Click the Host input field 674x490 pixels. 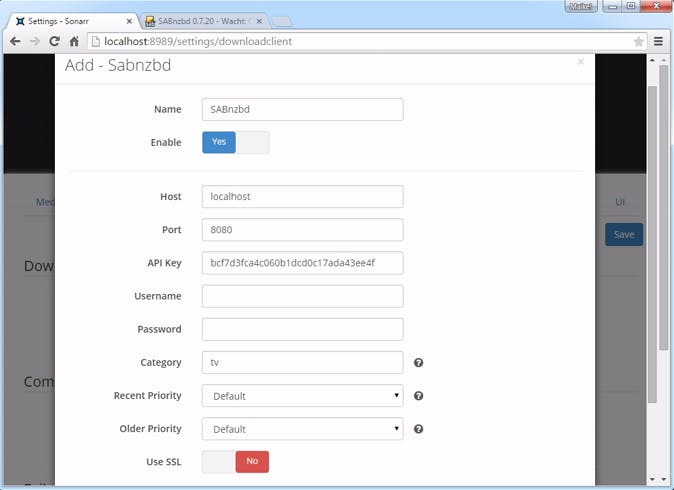tap(303, 196)
